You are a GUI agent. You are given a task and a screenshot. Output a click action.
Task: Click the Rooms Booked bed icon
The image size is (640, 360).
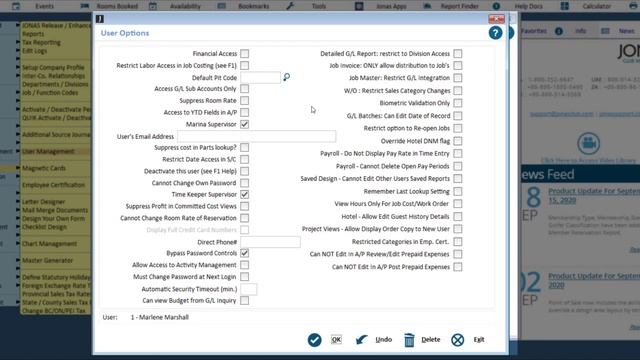[x=84, y=6]
